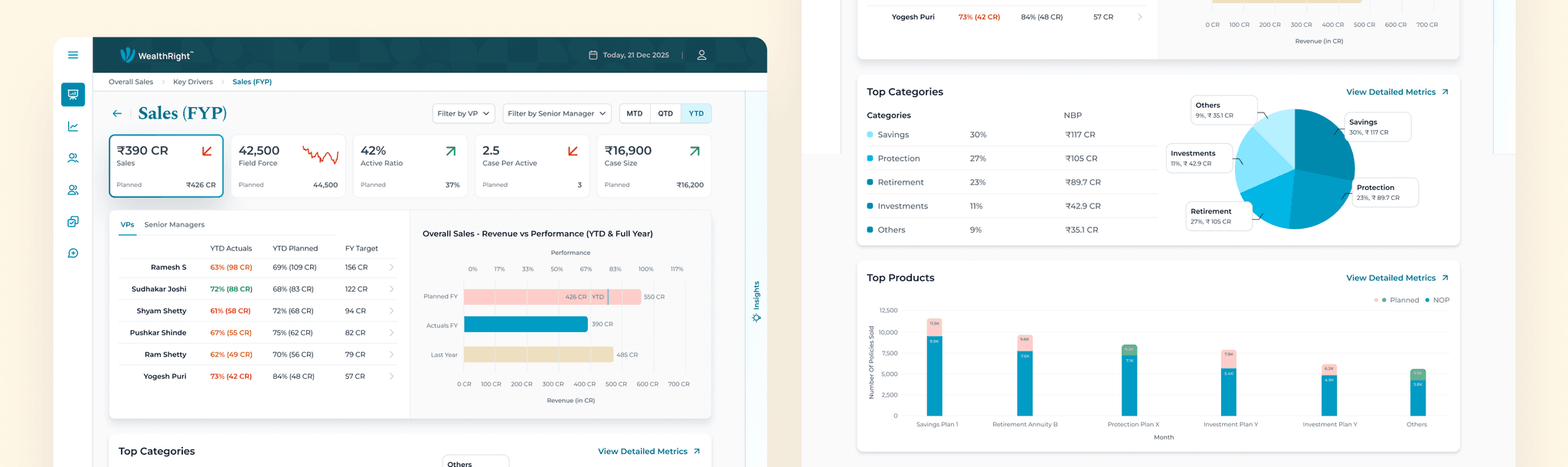Expand Yogesh Puri's chevron in the right-hand panel

tap(1140, 17)
